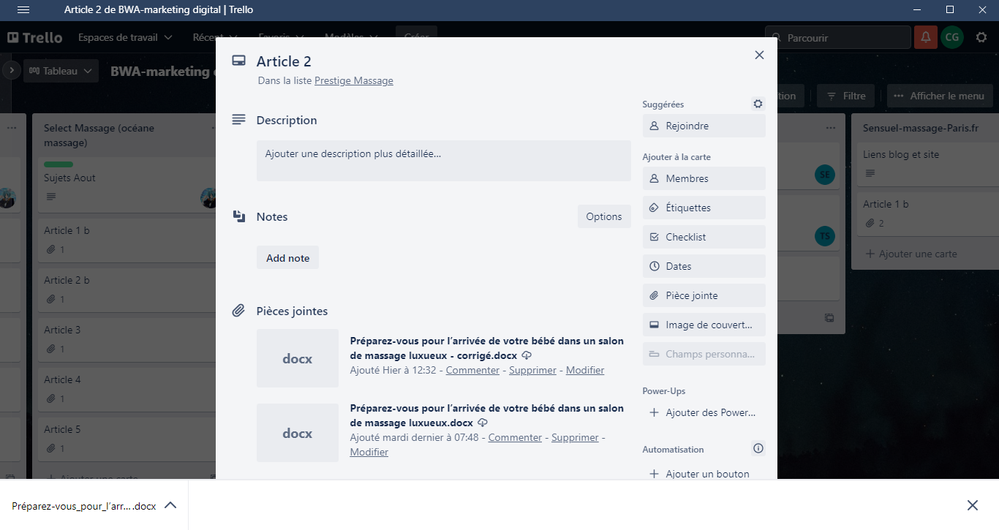Open the Article 3 card
Viewport: 999px width, 530px height.
(127, 338)
